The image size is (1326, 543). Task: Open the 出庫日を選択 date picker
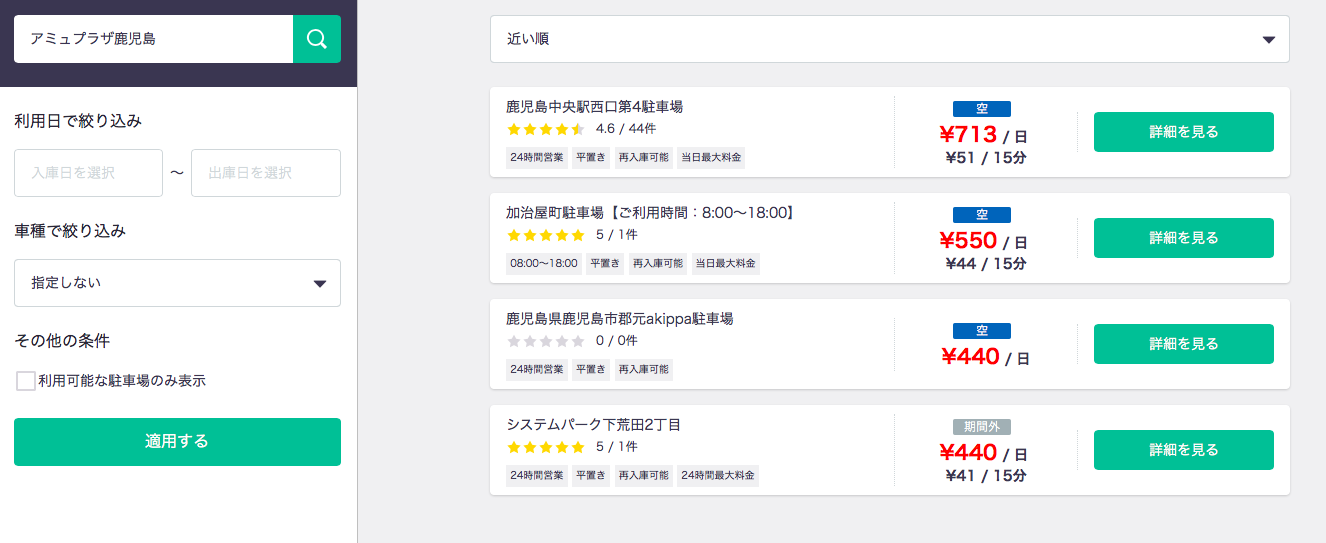[x=265, y=173]
